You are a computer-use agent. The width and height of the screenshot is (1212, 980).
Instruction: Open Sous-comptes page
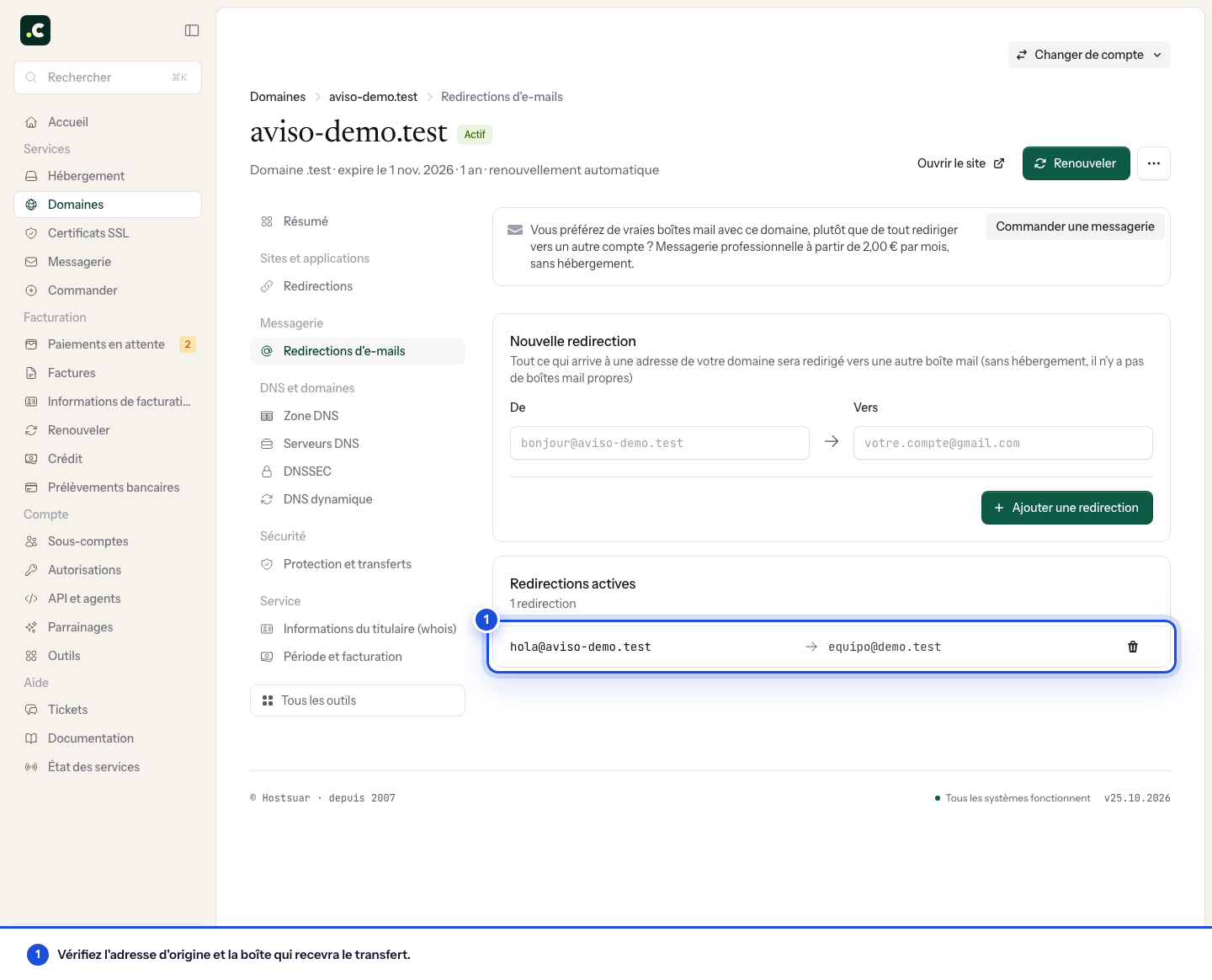tap(108, 541)
